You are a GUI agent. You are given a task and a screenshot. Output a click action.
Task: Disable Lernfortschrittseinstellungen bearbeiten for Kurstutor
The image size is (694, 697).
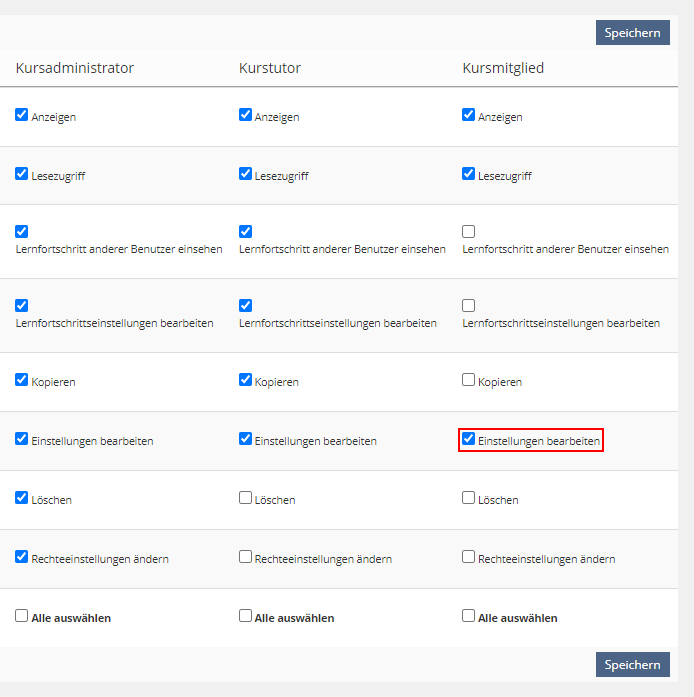[x=245, y=306]
